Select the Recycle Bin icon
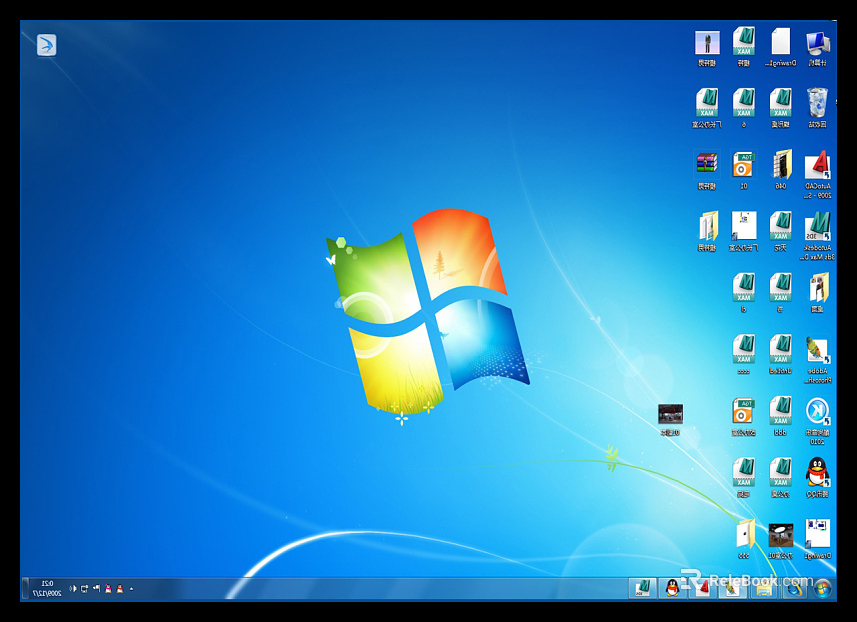This screenshot has width=857, height=622. click(818, 103)
